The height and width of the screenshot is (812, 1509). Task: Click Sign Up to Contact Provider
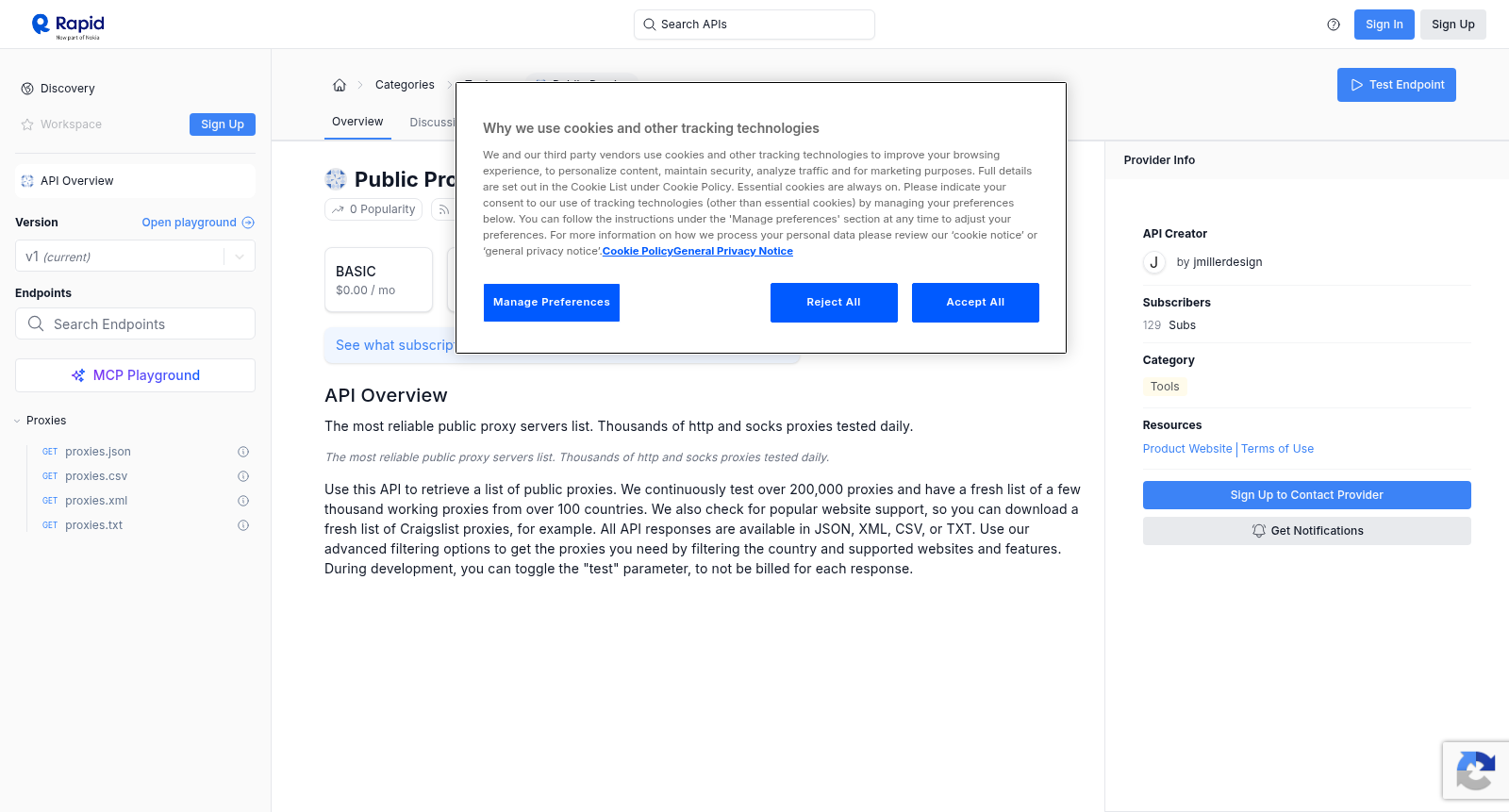point(1306,495)
